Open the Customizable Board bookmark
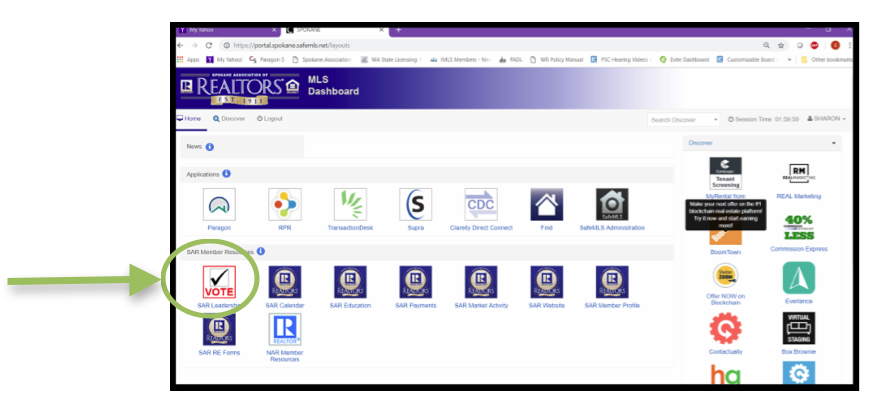 pyautogui.click(x=746, y=60)
